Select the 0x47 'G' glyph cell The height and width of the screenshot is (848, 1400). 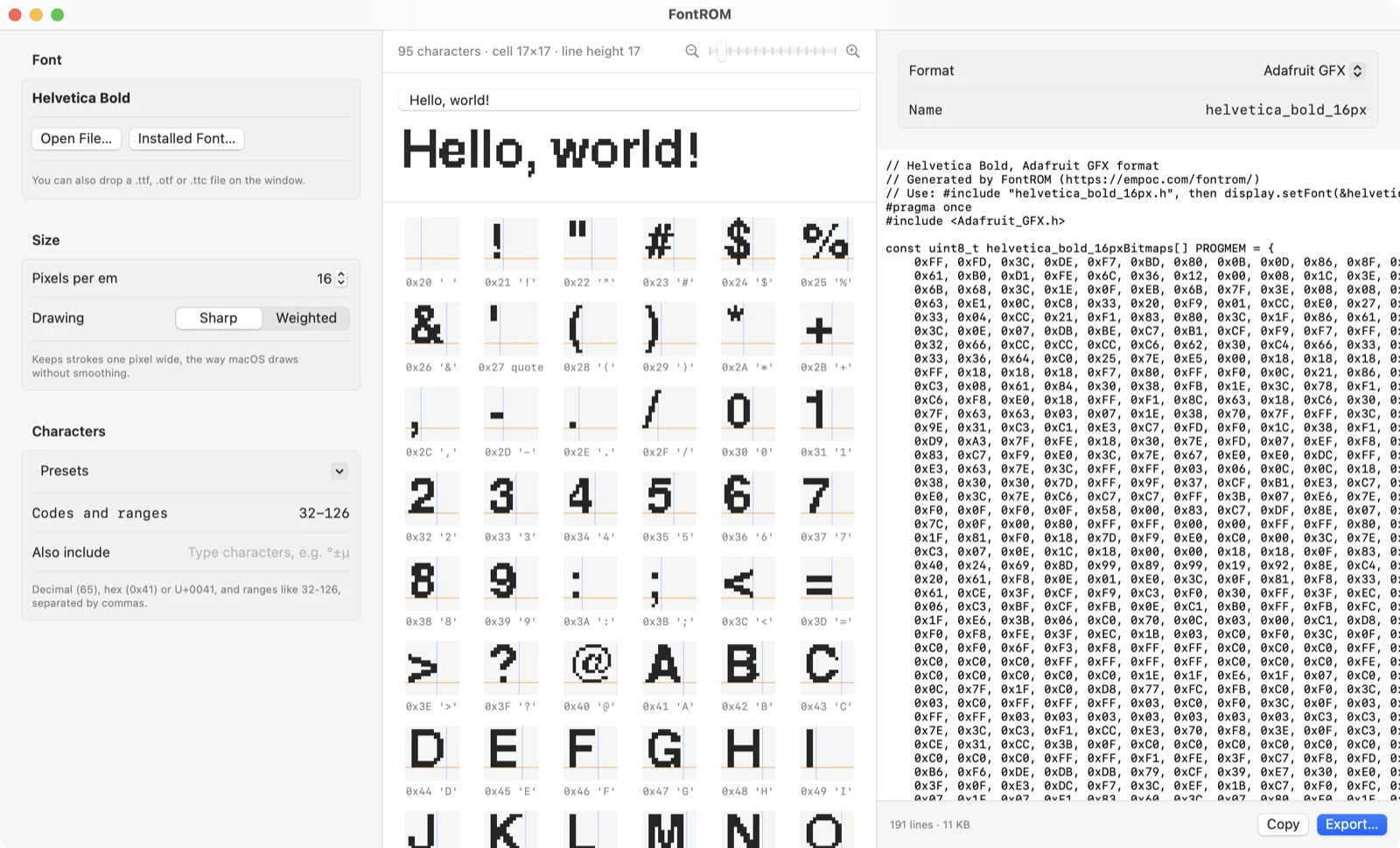(x=669, y=762)
